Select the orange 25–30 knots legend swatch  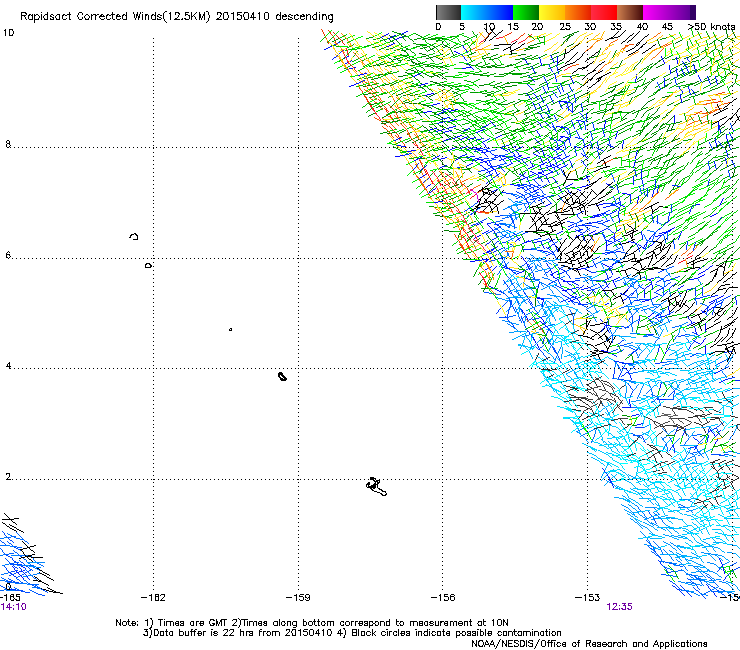click(x=578, y=12)
